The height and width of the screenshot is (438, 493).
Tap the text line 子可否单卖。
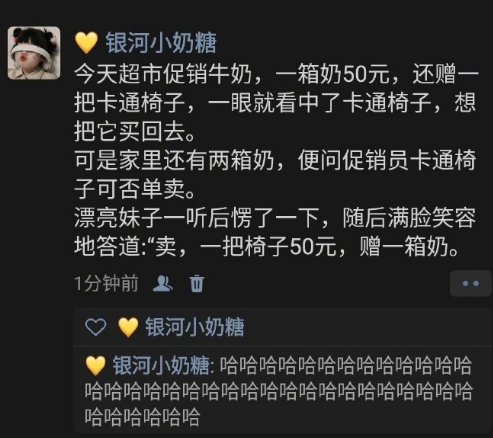(x=135, y=189)
